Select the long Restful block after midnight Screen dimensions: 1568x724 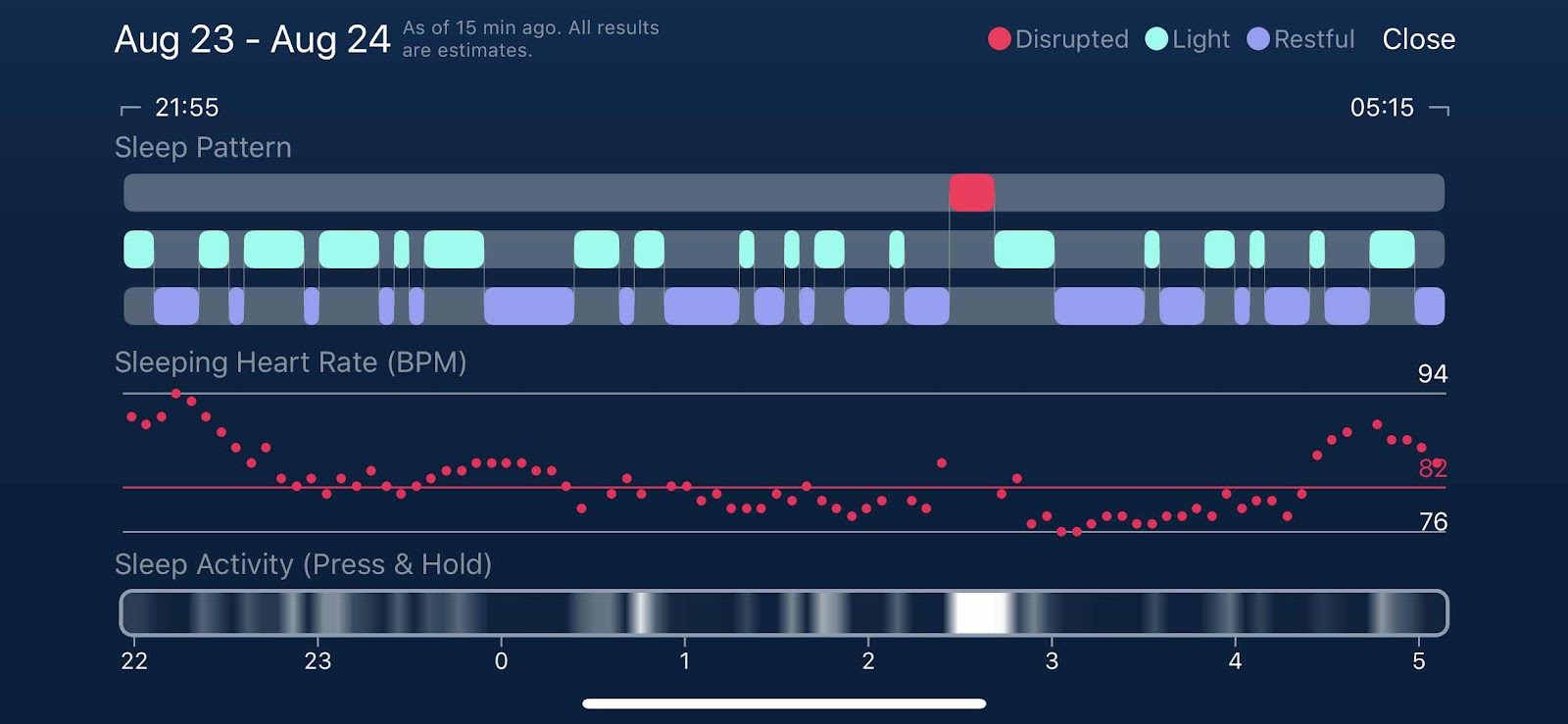pyautogui.click(x=529, y=307)
